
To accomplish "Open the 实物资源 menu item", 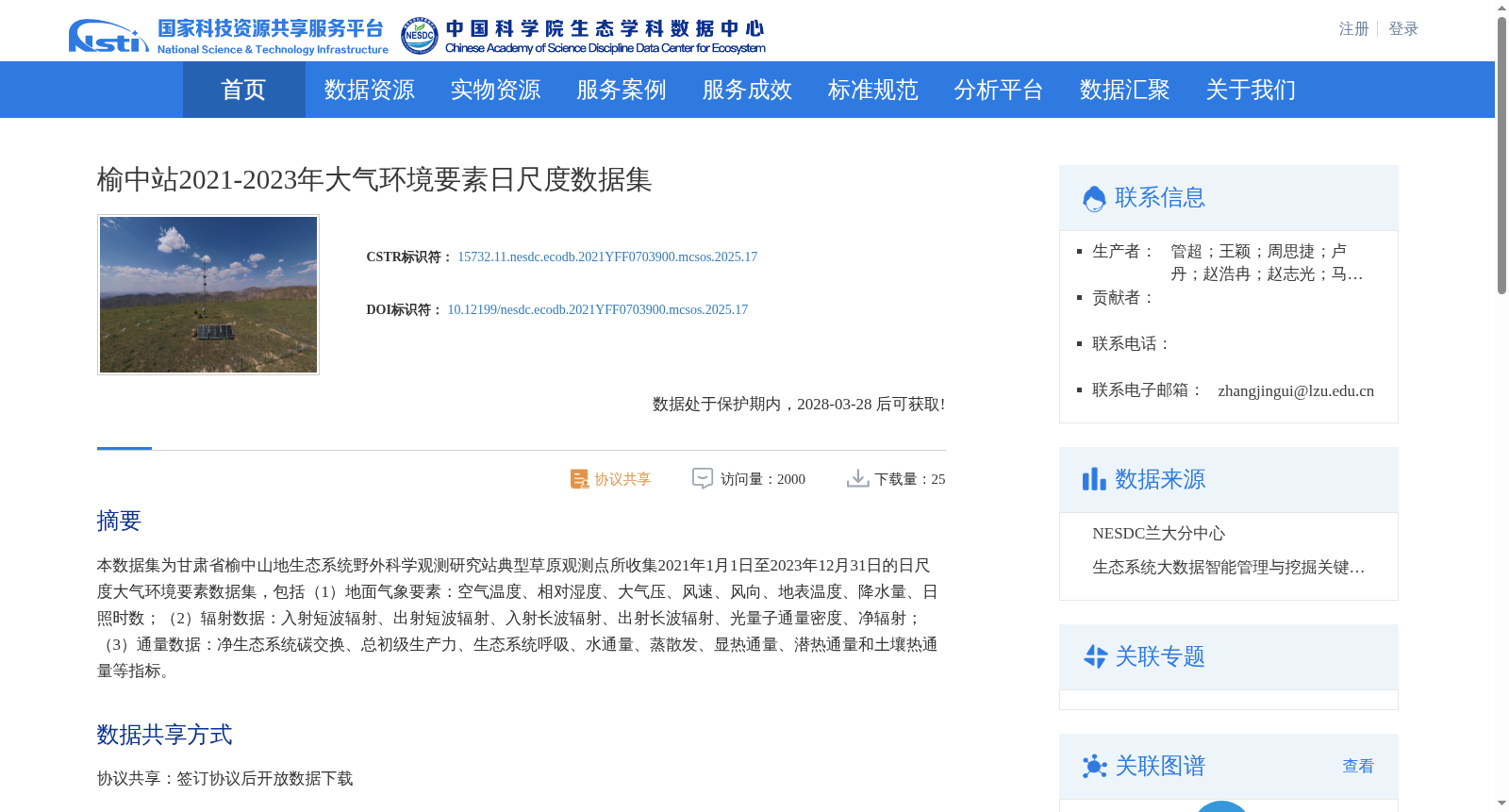I will click(495, 90).
